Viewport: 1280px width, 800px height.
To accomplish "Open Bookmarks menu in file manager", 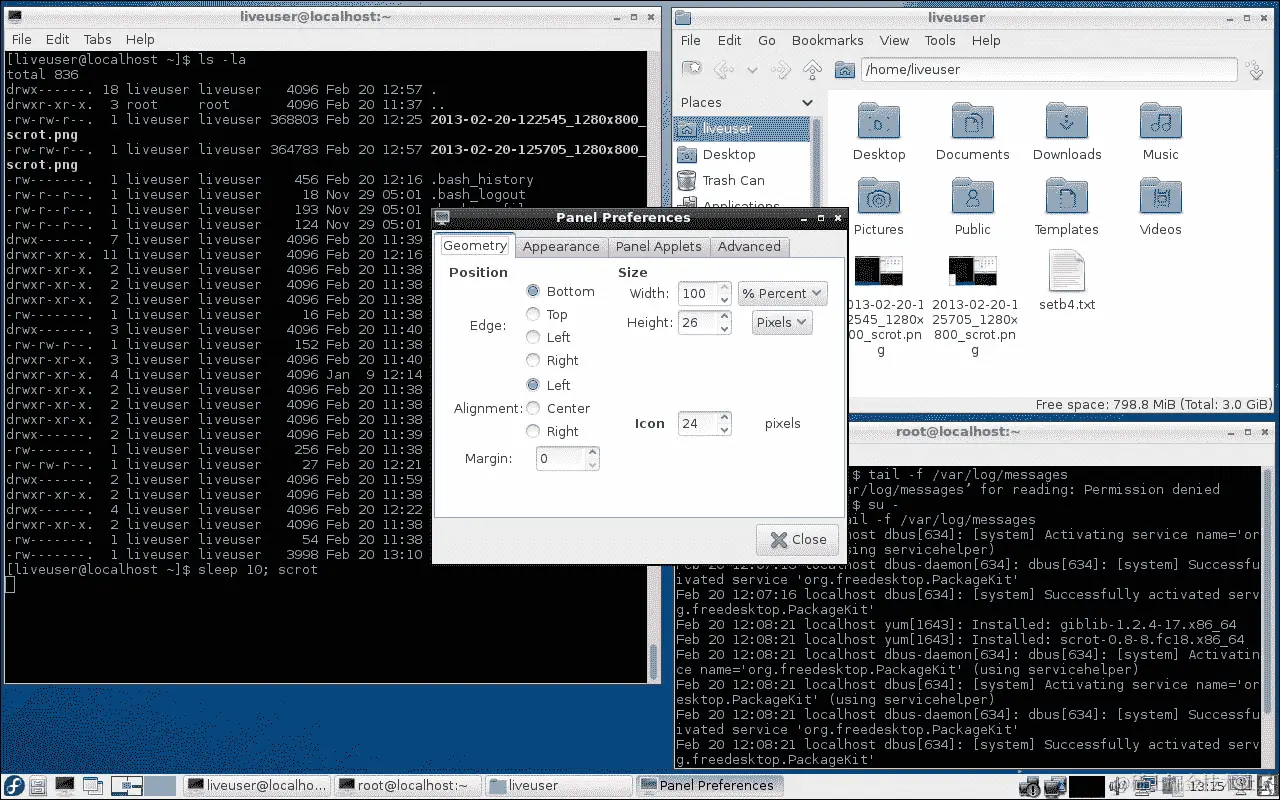I will point(827,40).
